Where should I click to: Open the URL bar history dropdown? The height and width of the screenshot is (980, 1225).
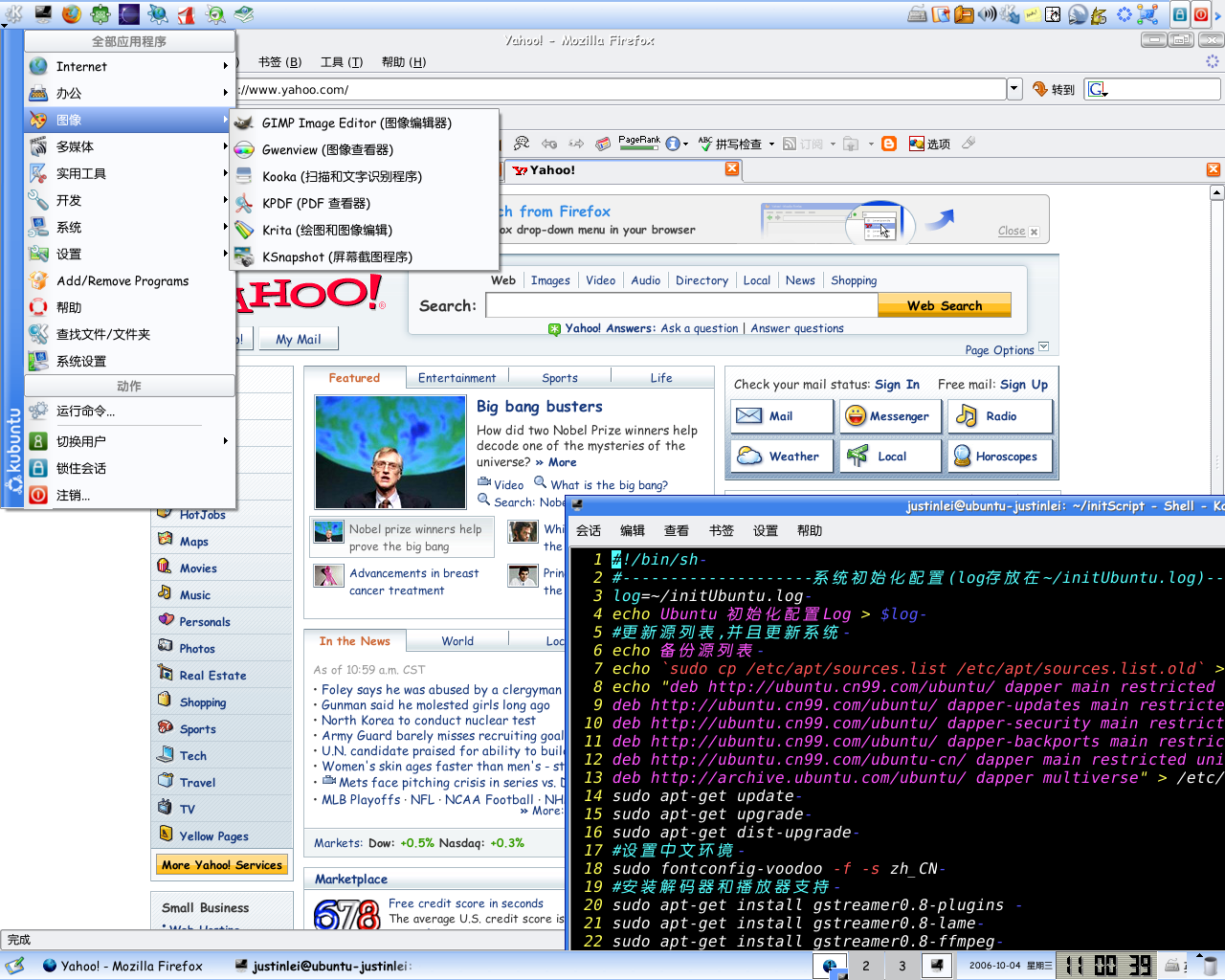point(1014,89)
